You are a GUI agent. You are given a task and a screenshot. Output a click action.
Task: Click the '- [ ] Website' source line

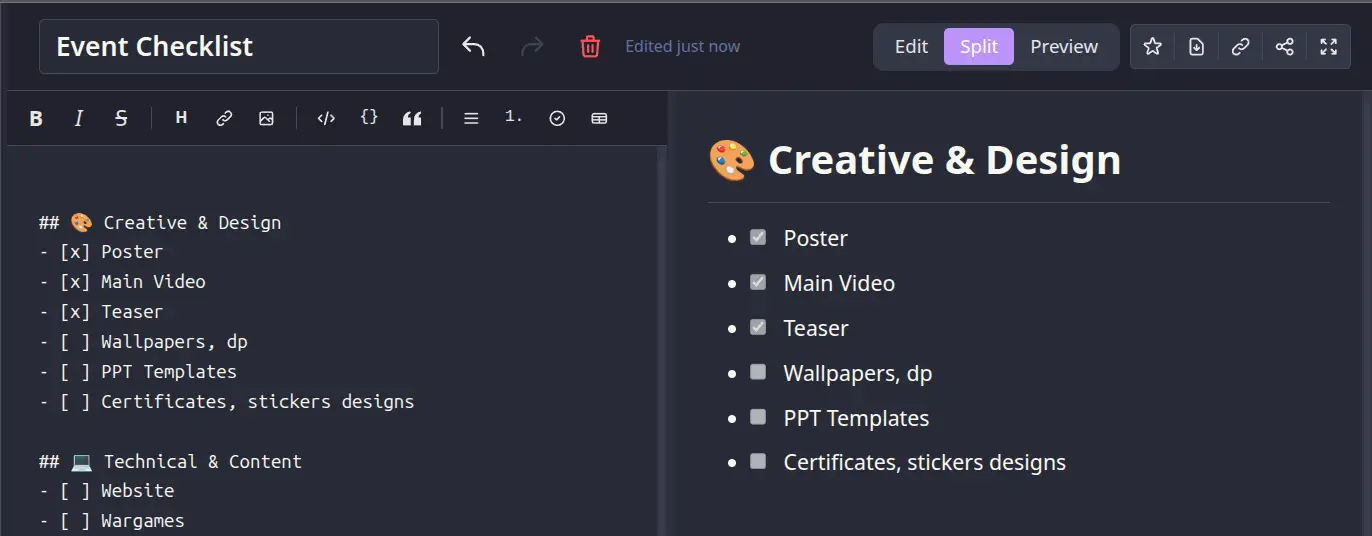(x=106, y=490)
